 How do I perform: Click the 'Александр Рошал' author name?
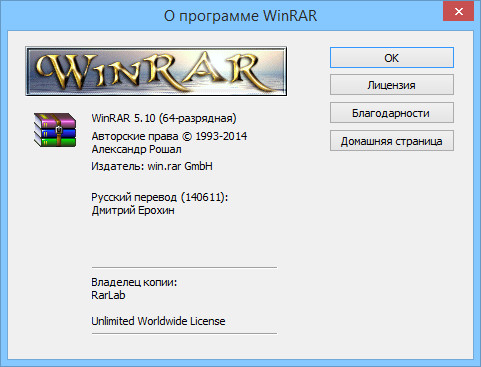pos(136,149)
